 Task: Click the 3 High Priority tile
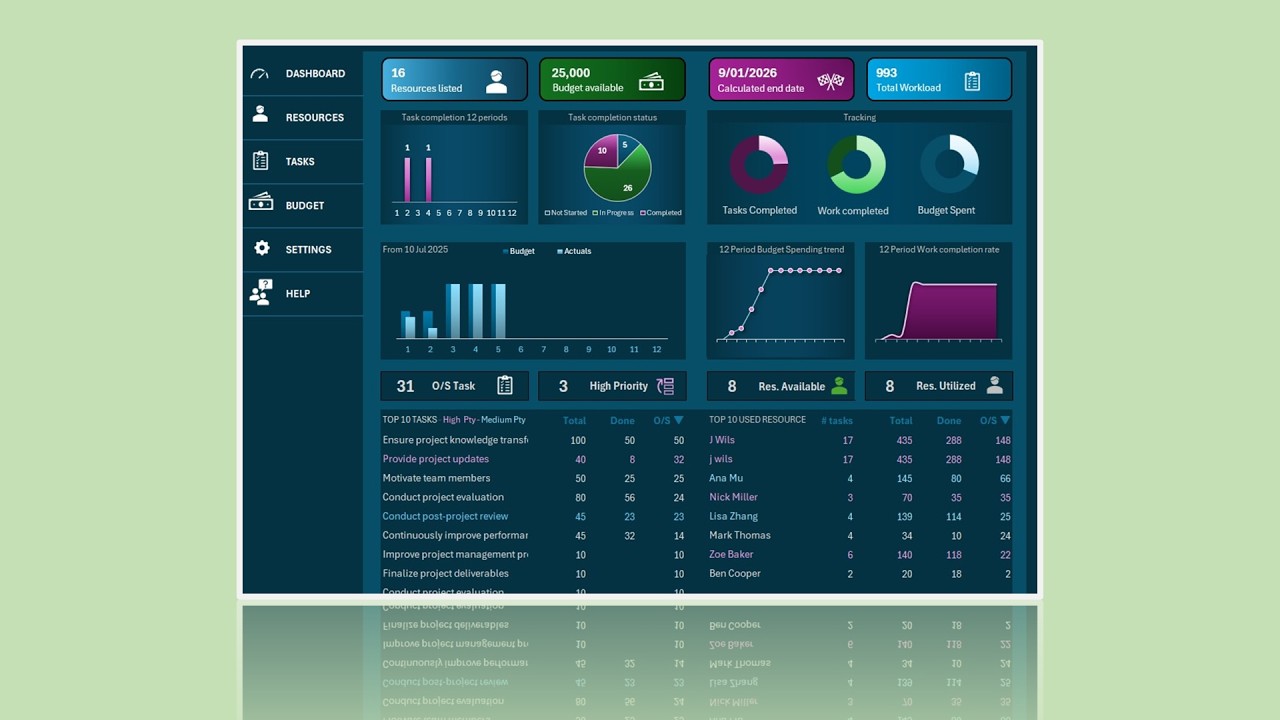[612, 386]
